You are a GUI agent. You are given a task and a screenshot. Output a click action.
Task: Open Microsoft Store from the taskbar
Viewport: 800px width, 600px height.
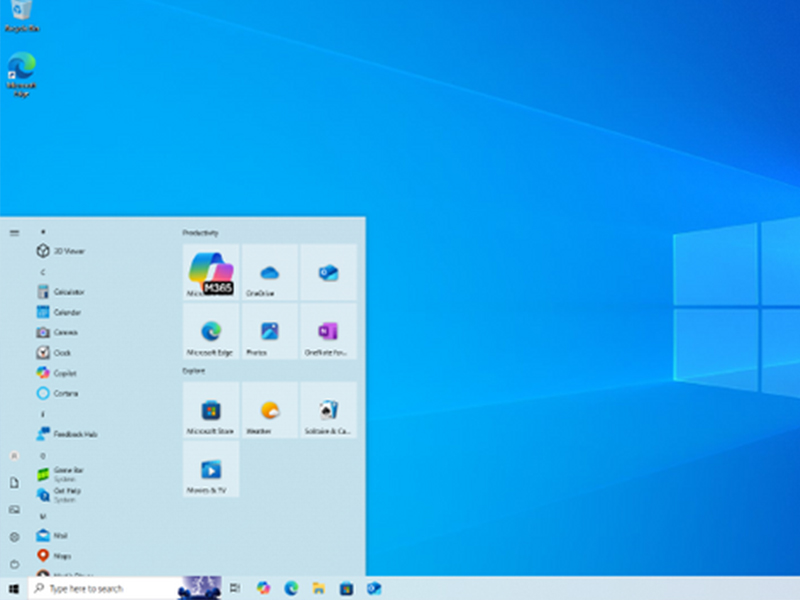pos(346,588)
